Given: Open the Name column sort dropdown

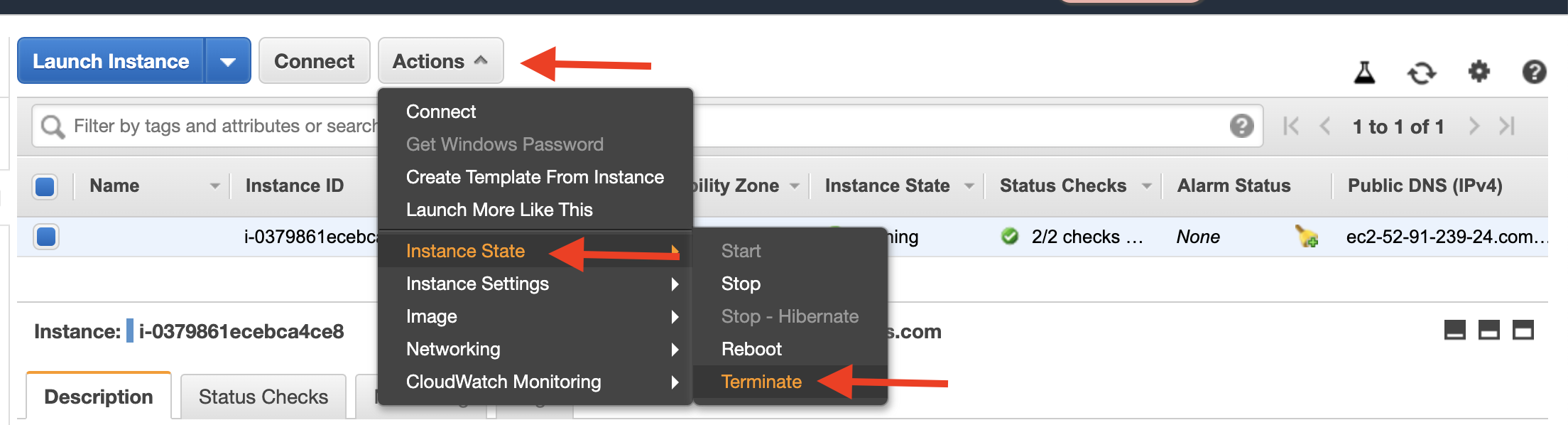Looking at the screenshot, I should pyautogui.click(x=214, y=186).
